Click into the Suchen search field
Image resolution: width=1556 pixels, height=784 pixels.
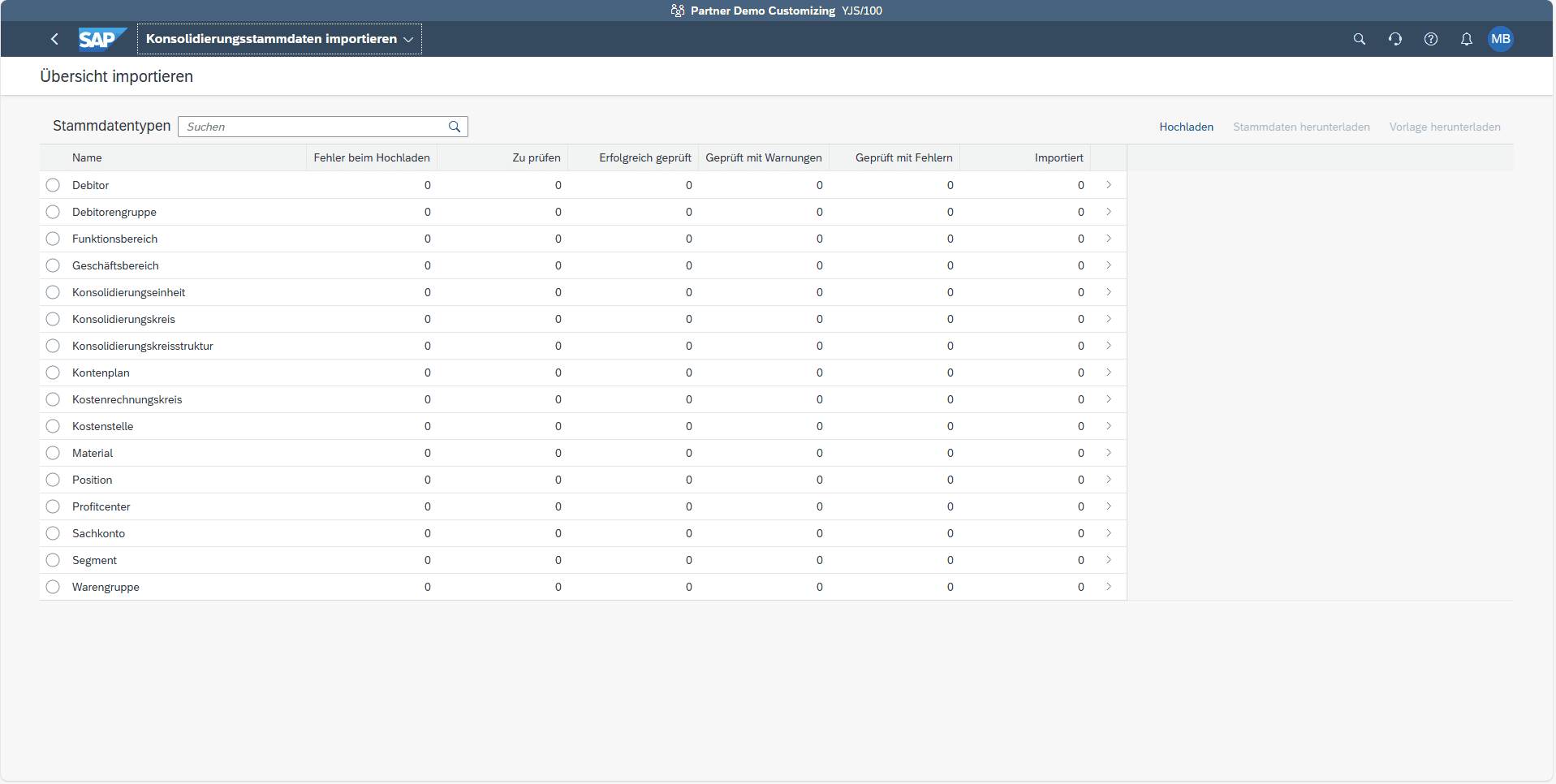pyautogui.click(x=312, y=127)
